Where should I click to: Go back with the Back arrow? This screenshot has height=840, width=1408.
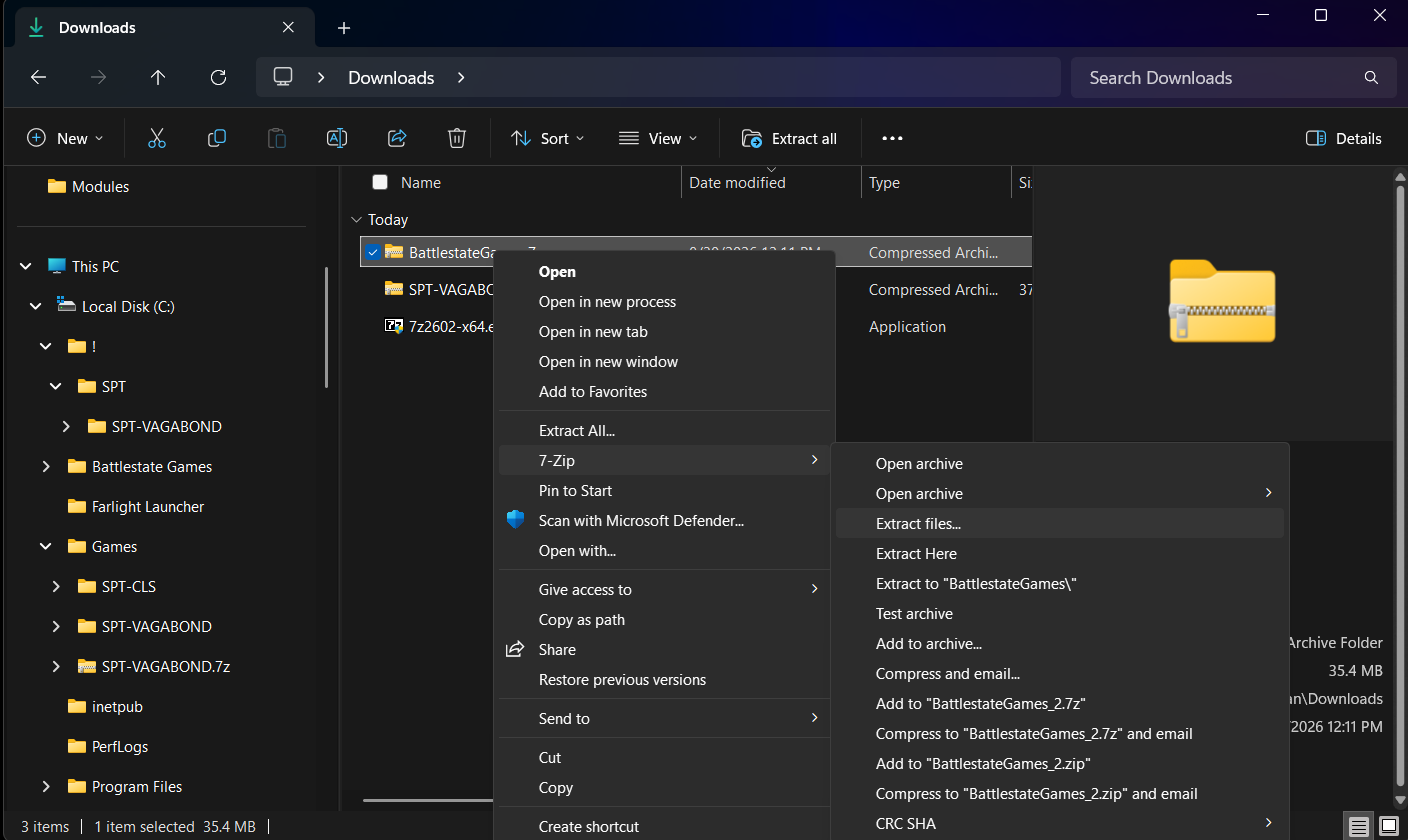[38, 77]
